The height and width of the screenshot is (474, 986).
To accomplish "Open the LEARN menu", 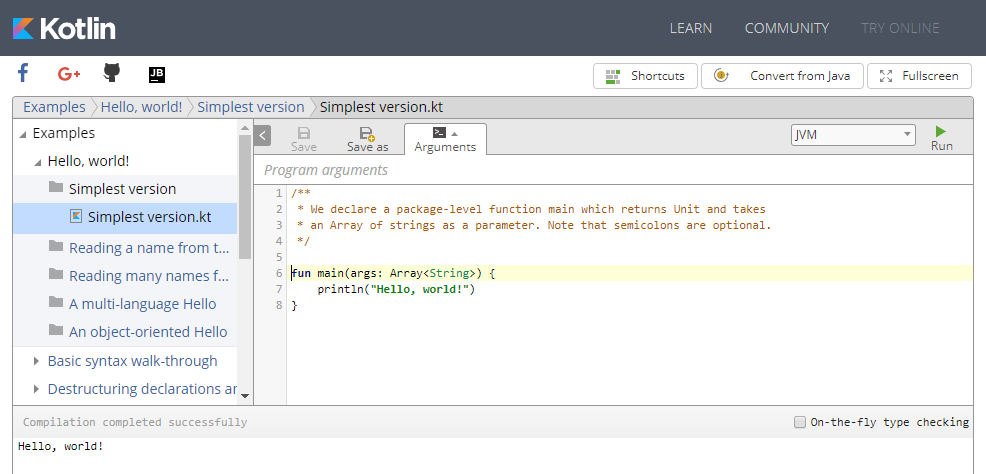I will 690,28.
